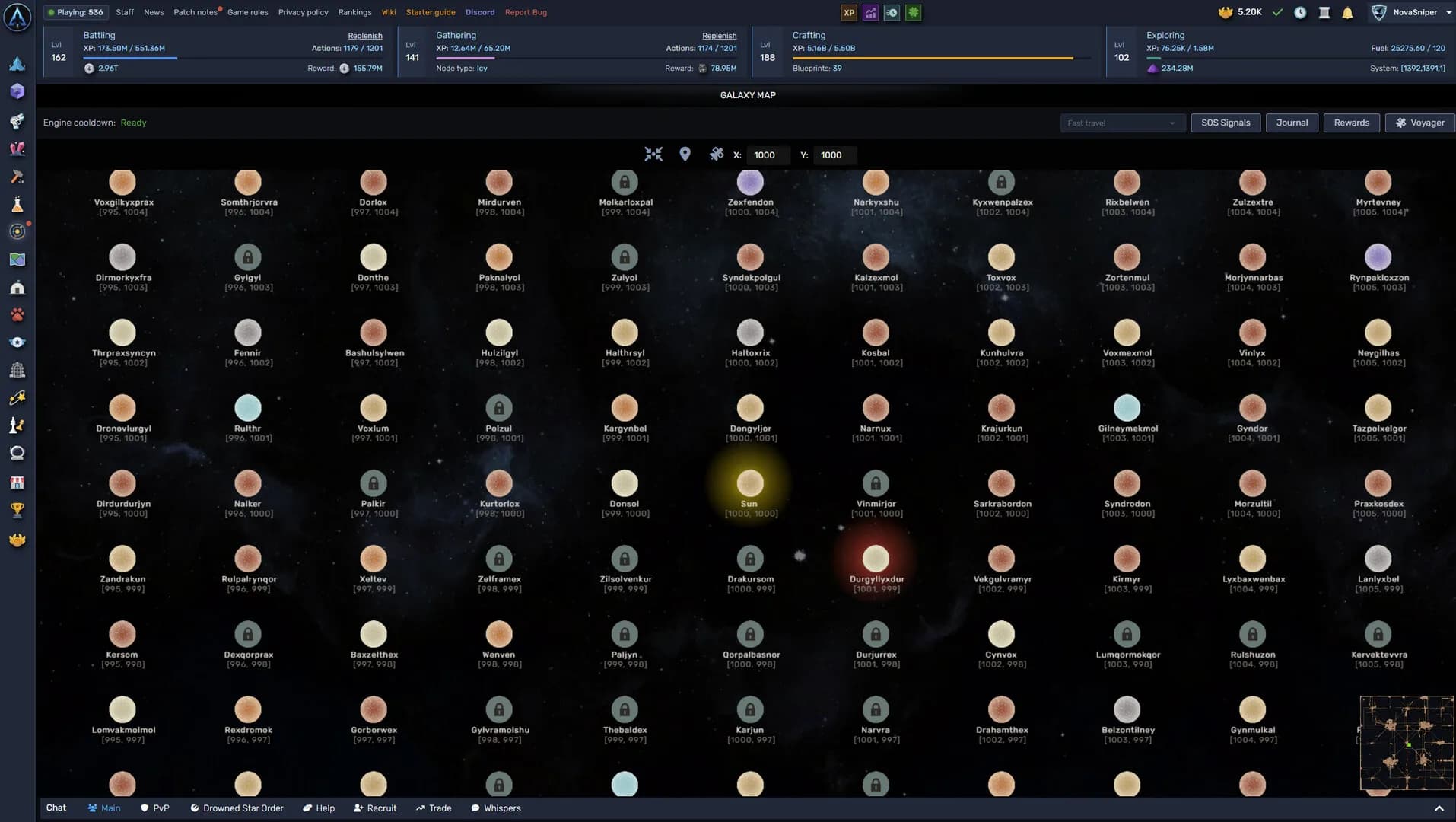1456x822 pixels.
Task: Open the Rankings page
Action: tap(354, 12)
